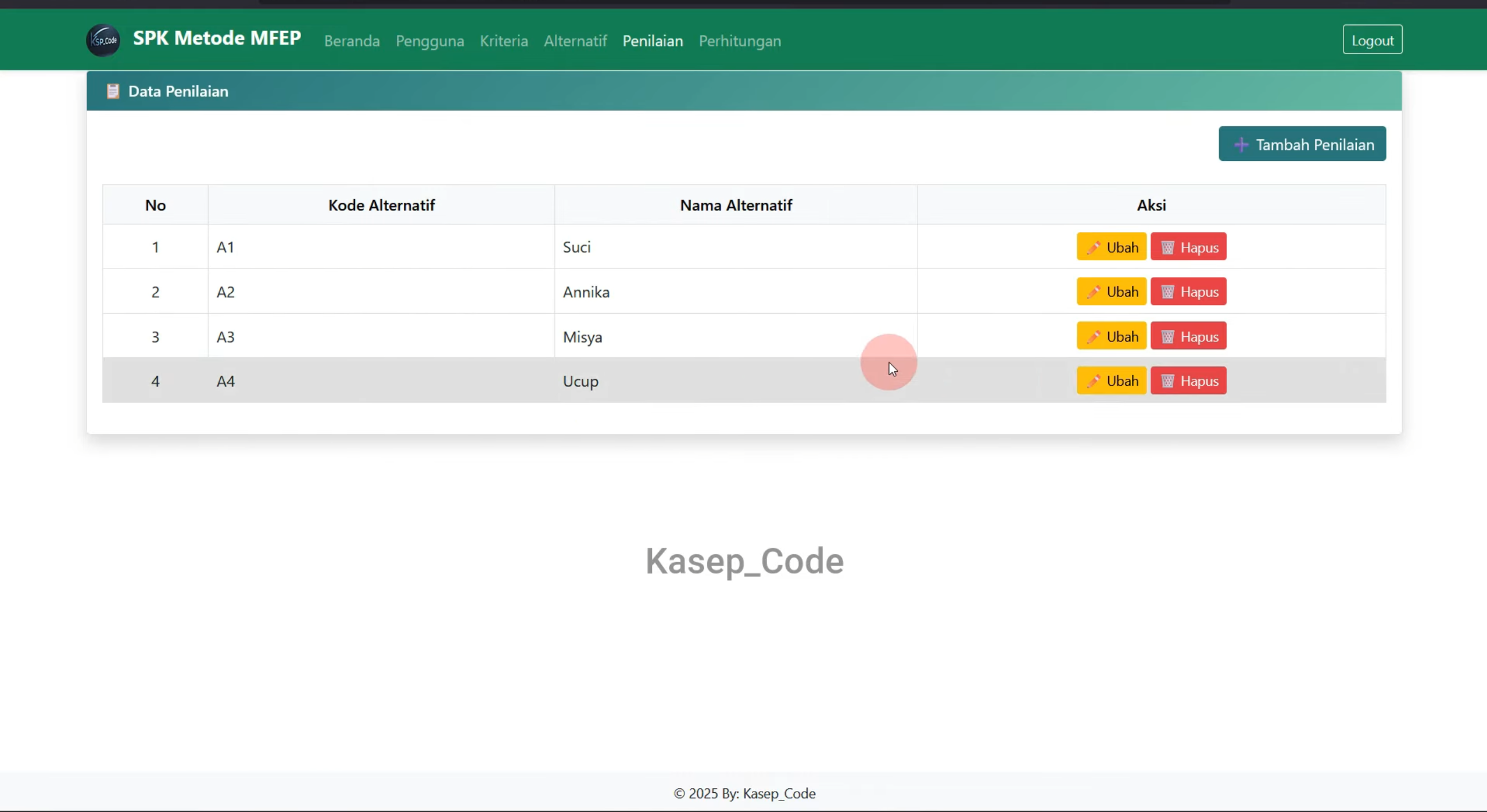1487x812 pixels.
Task: Click the pencil icon in Ucup row
Action: pyautogui.click(x=1093, y=380)
